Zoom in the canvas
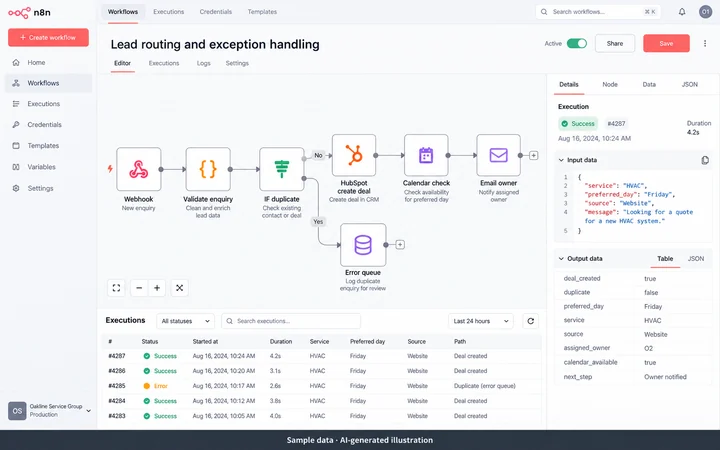Image resolution: width=720 pixels, height=450 pixels. [157, 288]
